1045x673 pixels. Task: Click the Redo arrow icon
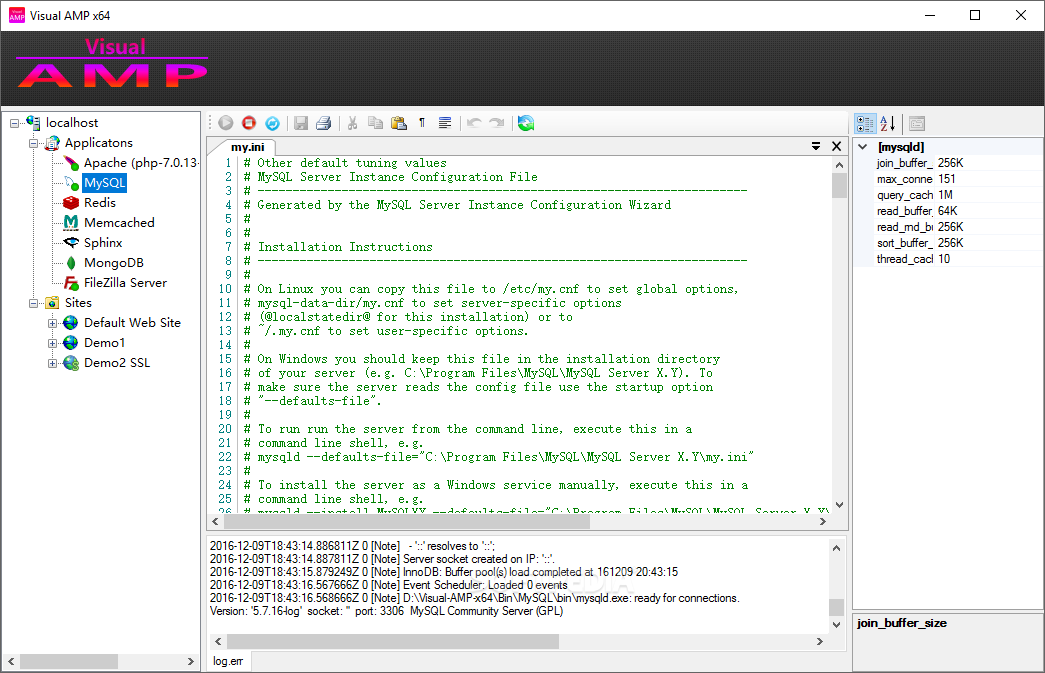[x=497, y=123]
